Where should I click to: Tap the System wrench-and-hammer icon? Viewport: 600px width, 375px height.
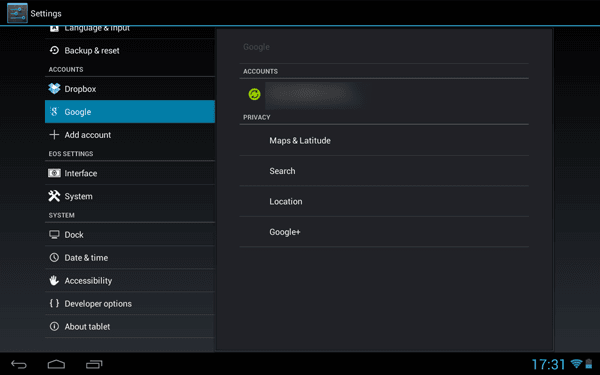coord(54,196)
